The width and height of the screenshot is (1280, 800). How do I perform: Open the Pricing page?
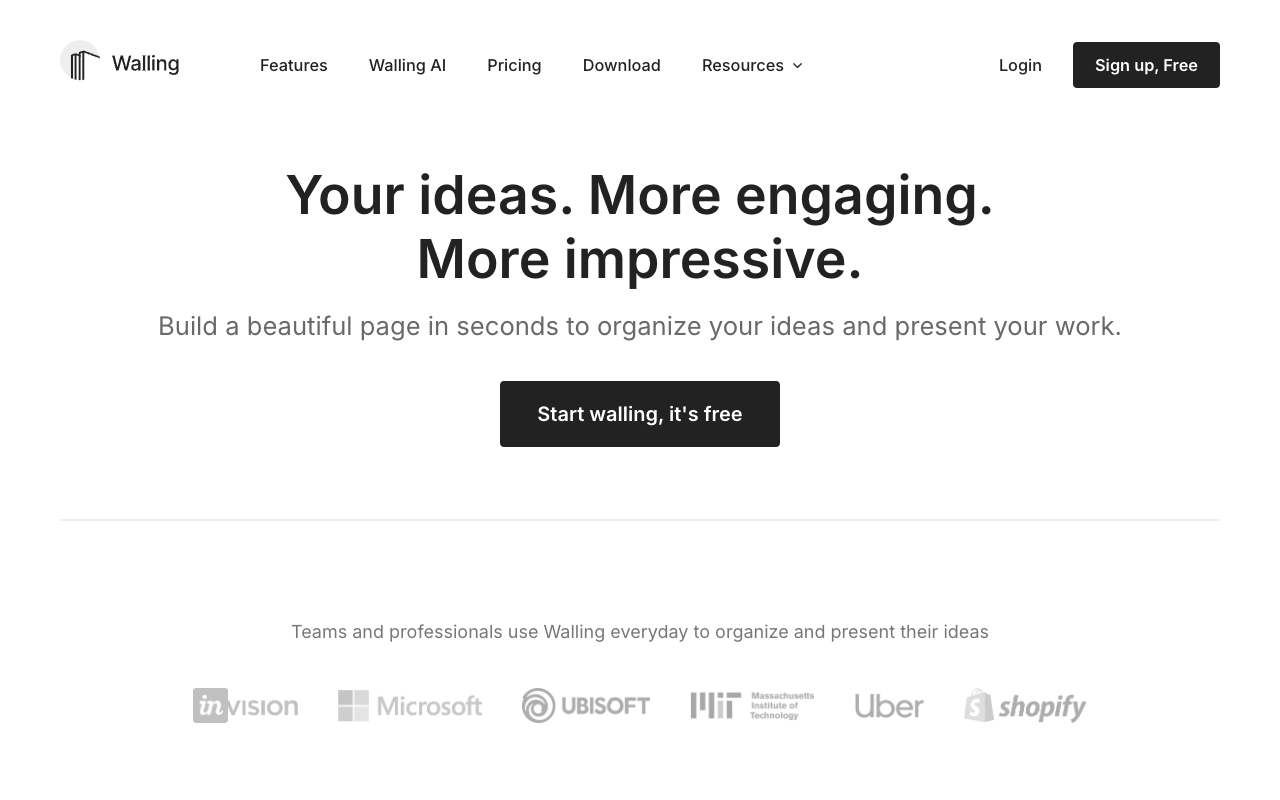click(x=514, y=65)
